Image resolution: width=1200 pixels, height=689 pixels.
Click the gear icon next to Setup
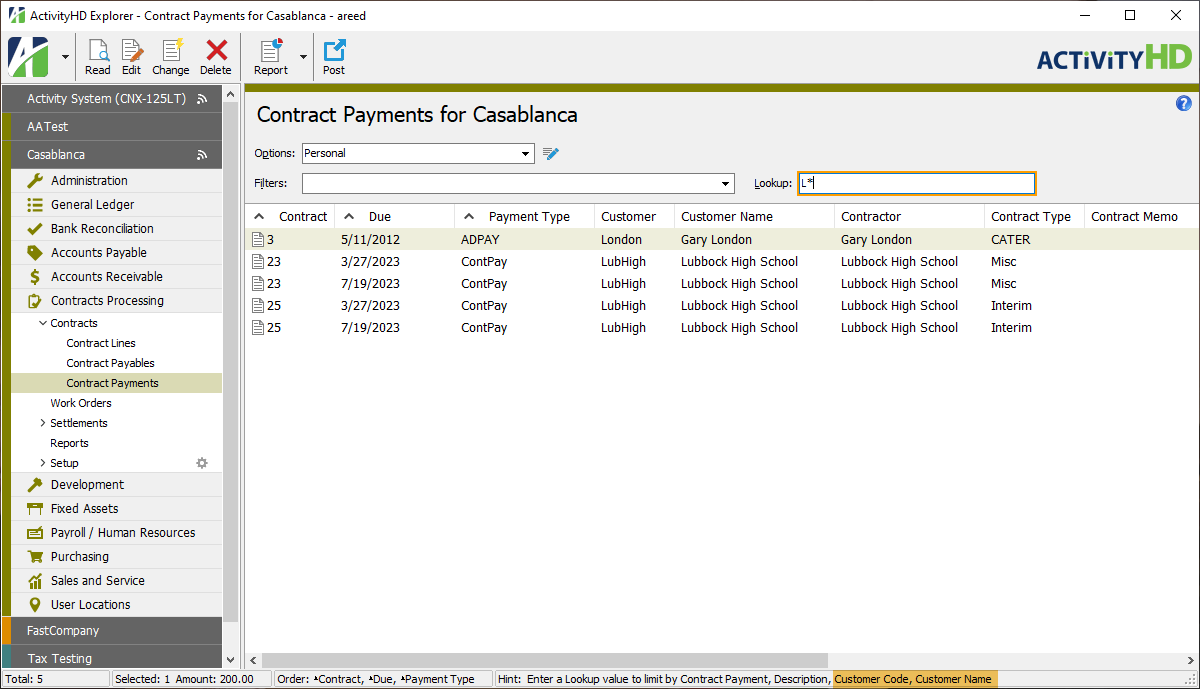point(201,463)
